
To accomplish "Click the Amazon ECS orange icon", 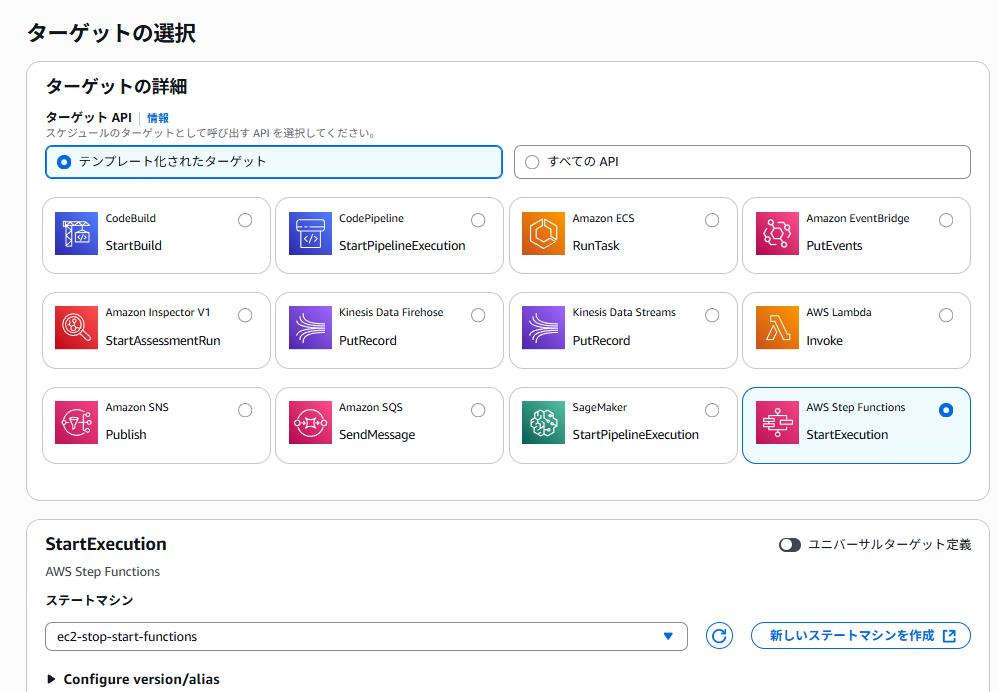I will pyautogui.click(x=543, y=233).
